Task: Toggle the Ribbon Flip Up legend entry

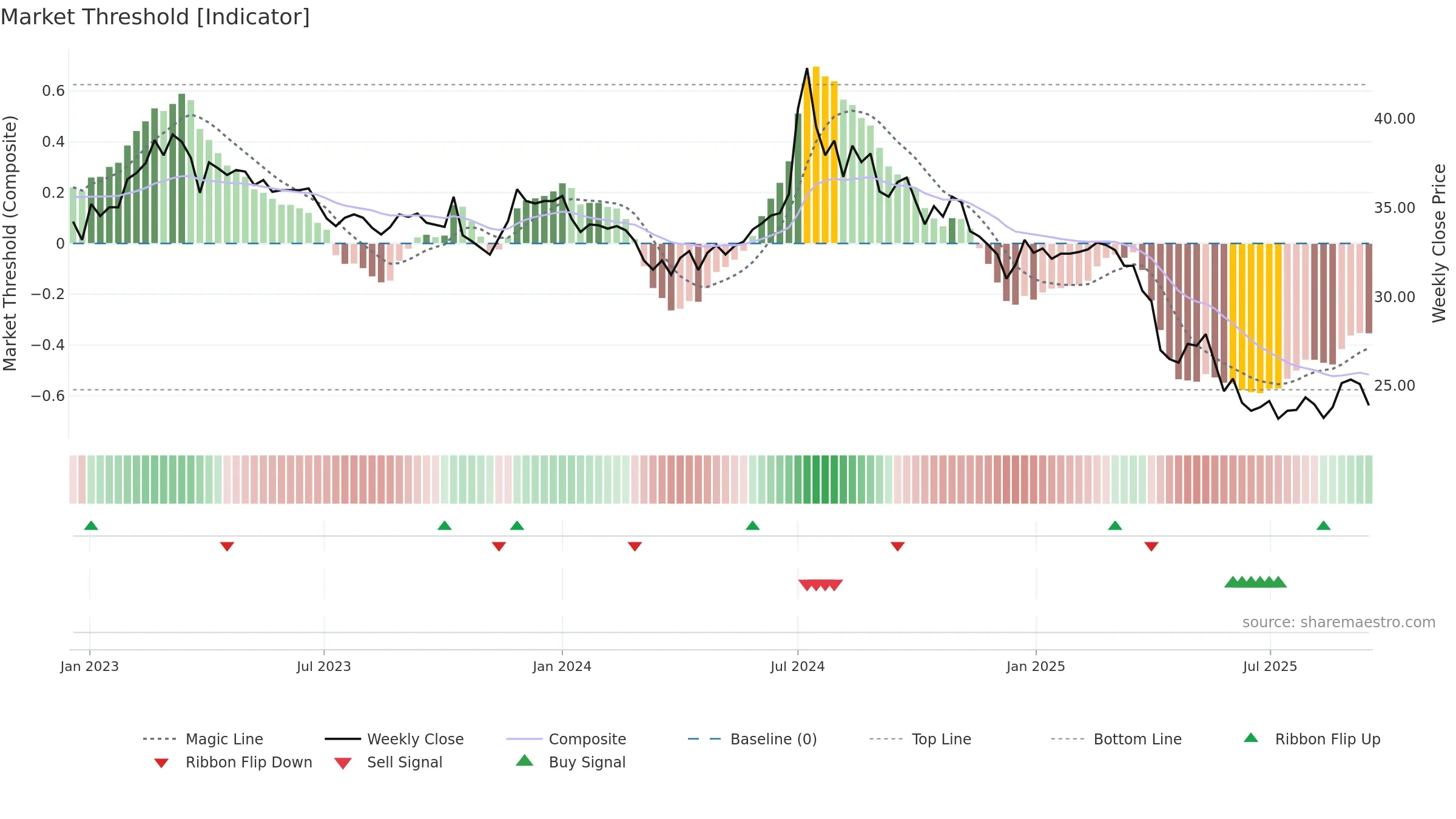Action: (1312, 739)
